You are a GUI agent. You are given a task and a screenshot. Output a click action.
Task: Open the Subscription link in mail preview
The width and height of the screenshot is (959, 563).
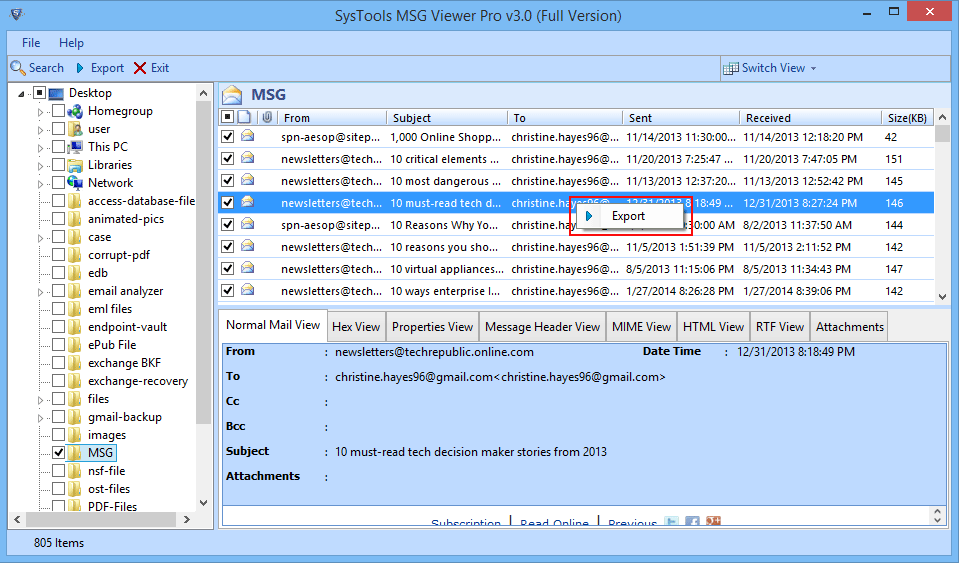tap(466, 523)
